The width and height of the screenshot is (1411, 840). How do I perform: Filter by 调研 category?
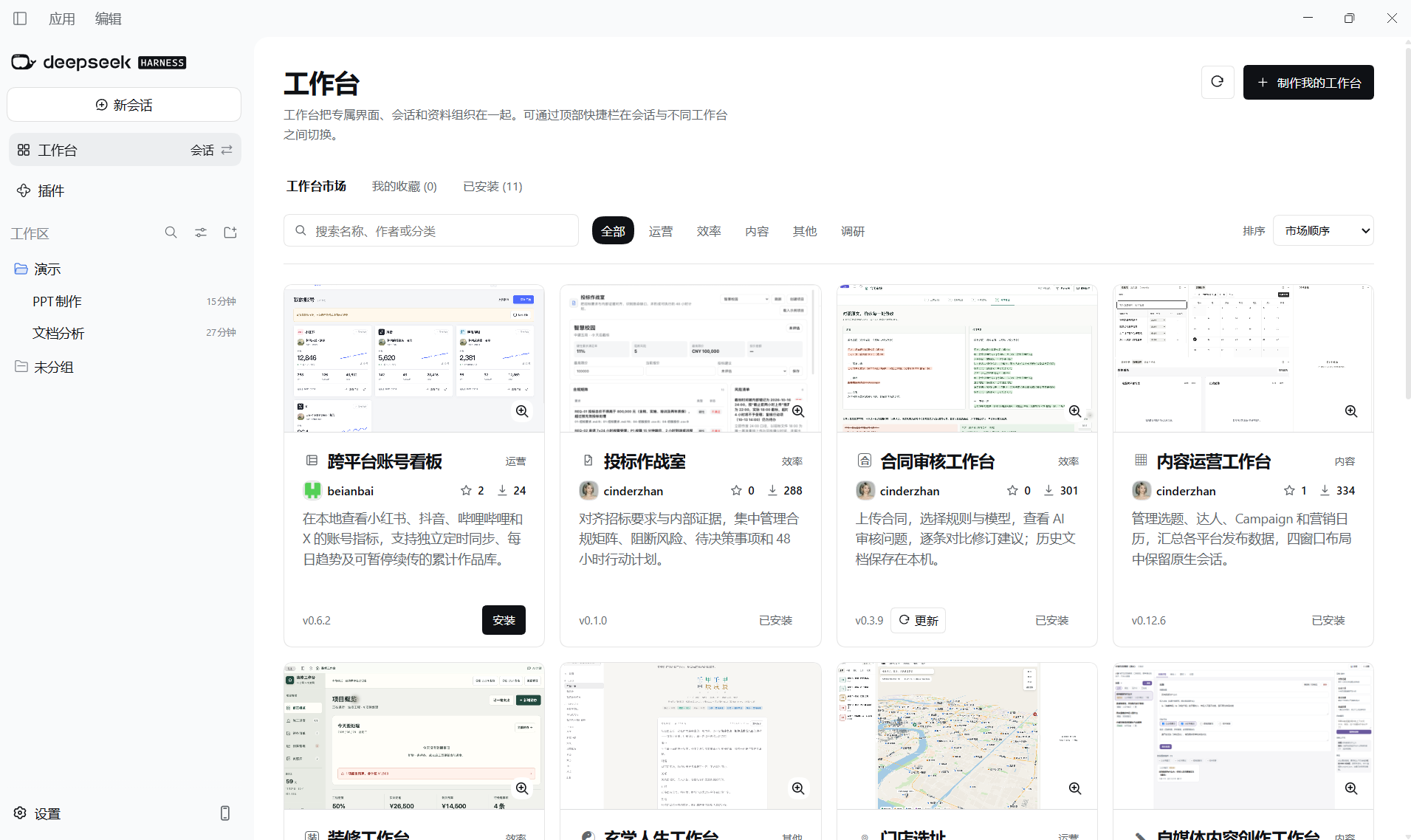(x=853, y=231)
